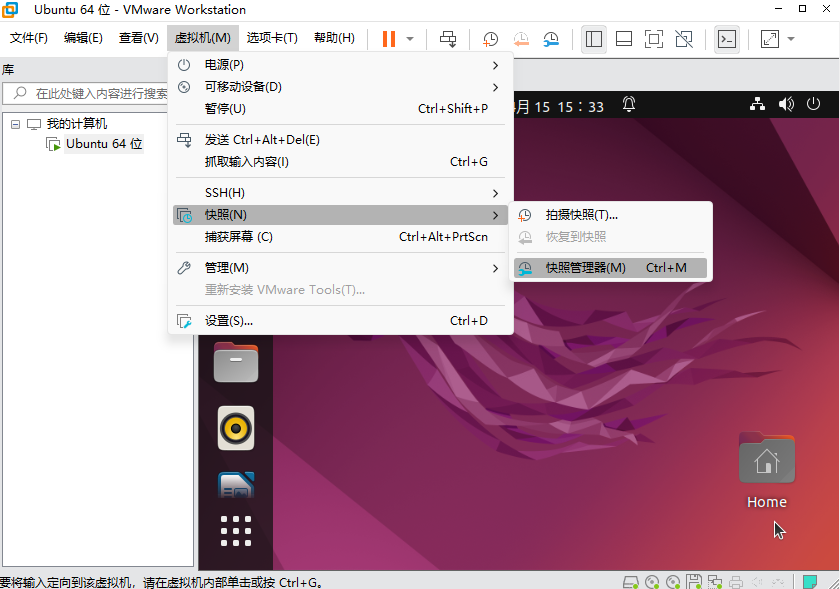
Task: Click the Ubuntu power menu icon
Action: (813, 104)
